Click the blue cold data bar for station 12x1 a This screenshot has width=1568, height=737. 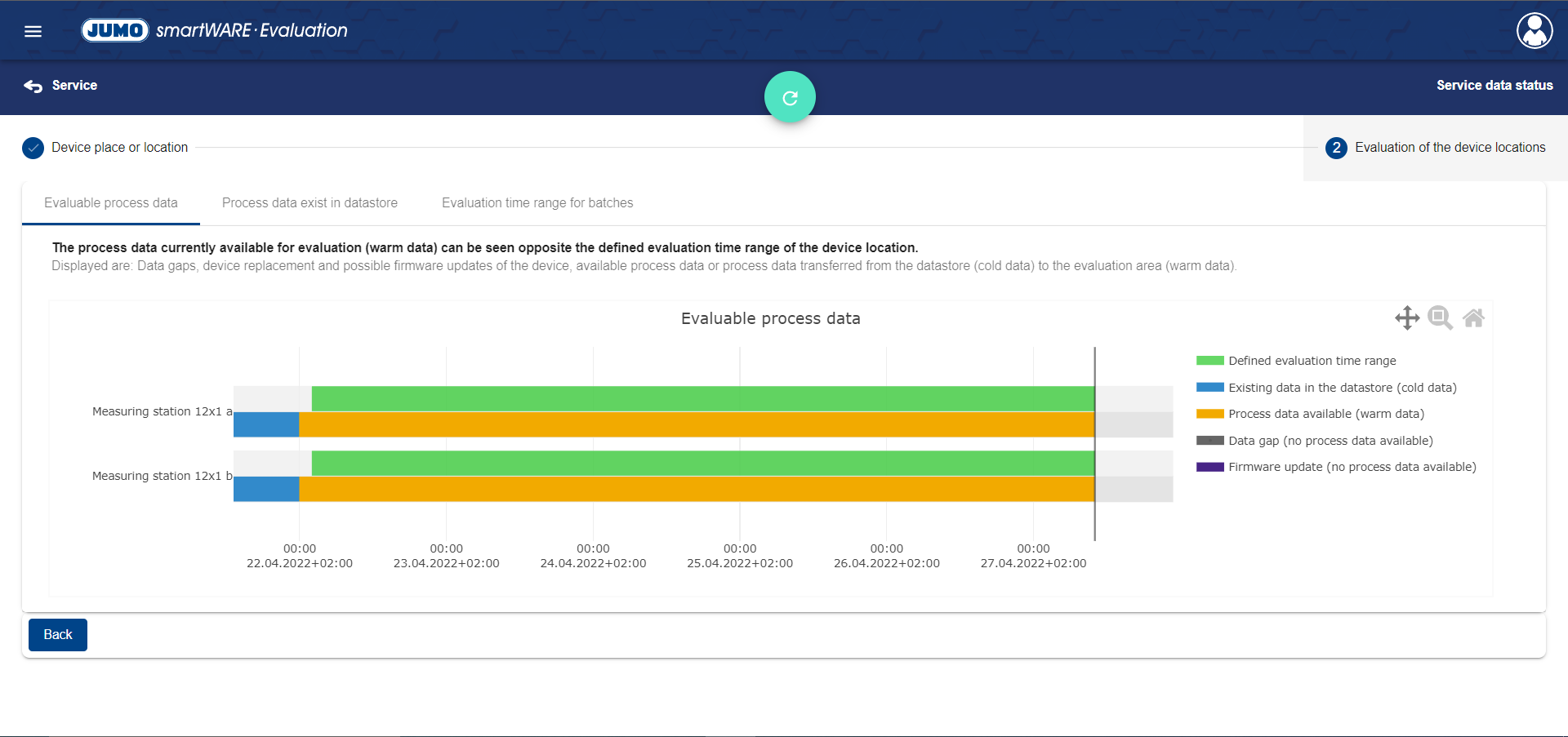click(265, 424)
